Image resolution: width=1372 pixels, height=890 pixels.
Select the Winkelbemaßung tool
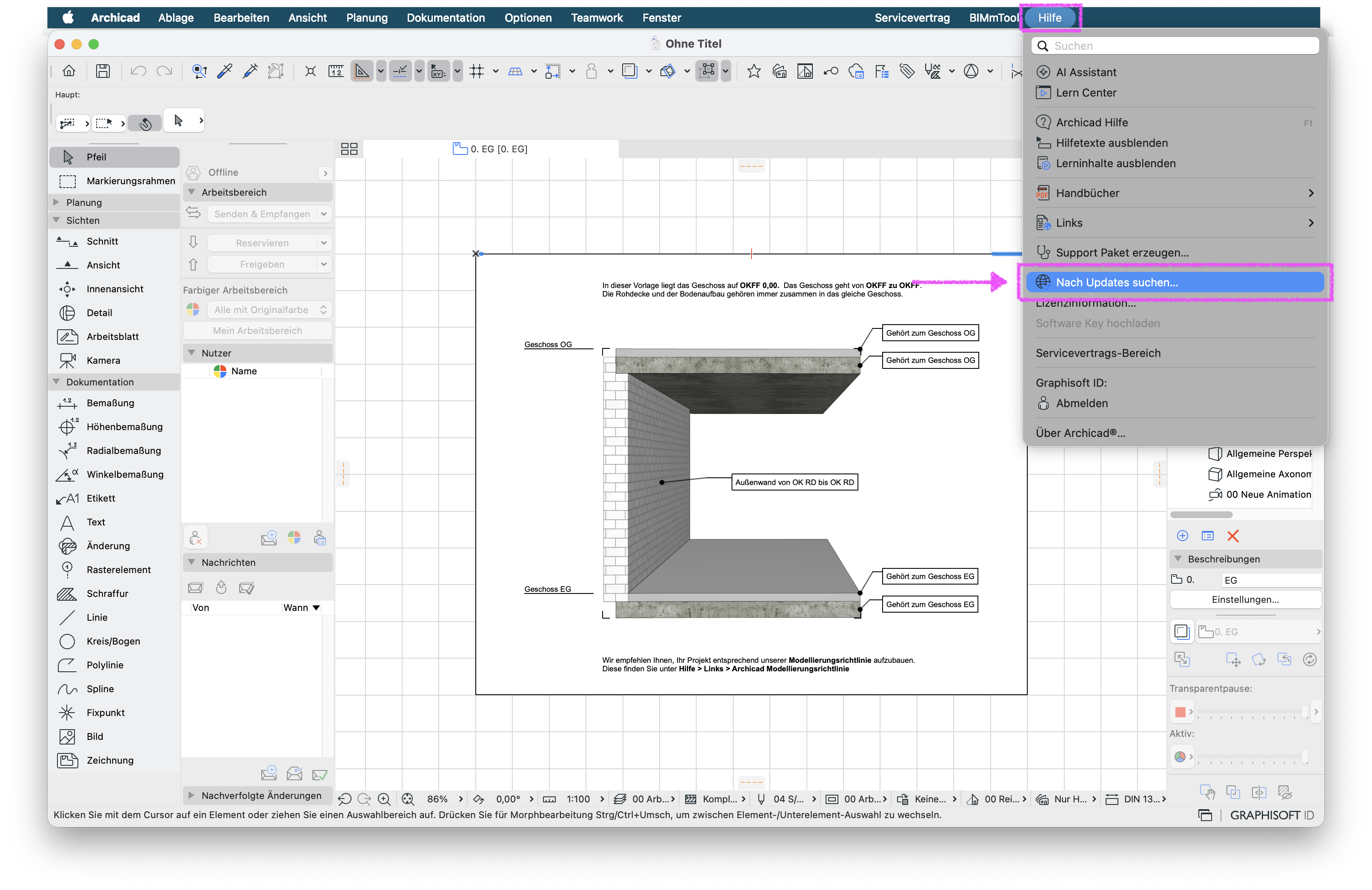click(x=114, y=474)
